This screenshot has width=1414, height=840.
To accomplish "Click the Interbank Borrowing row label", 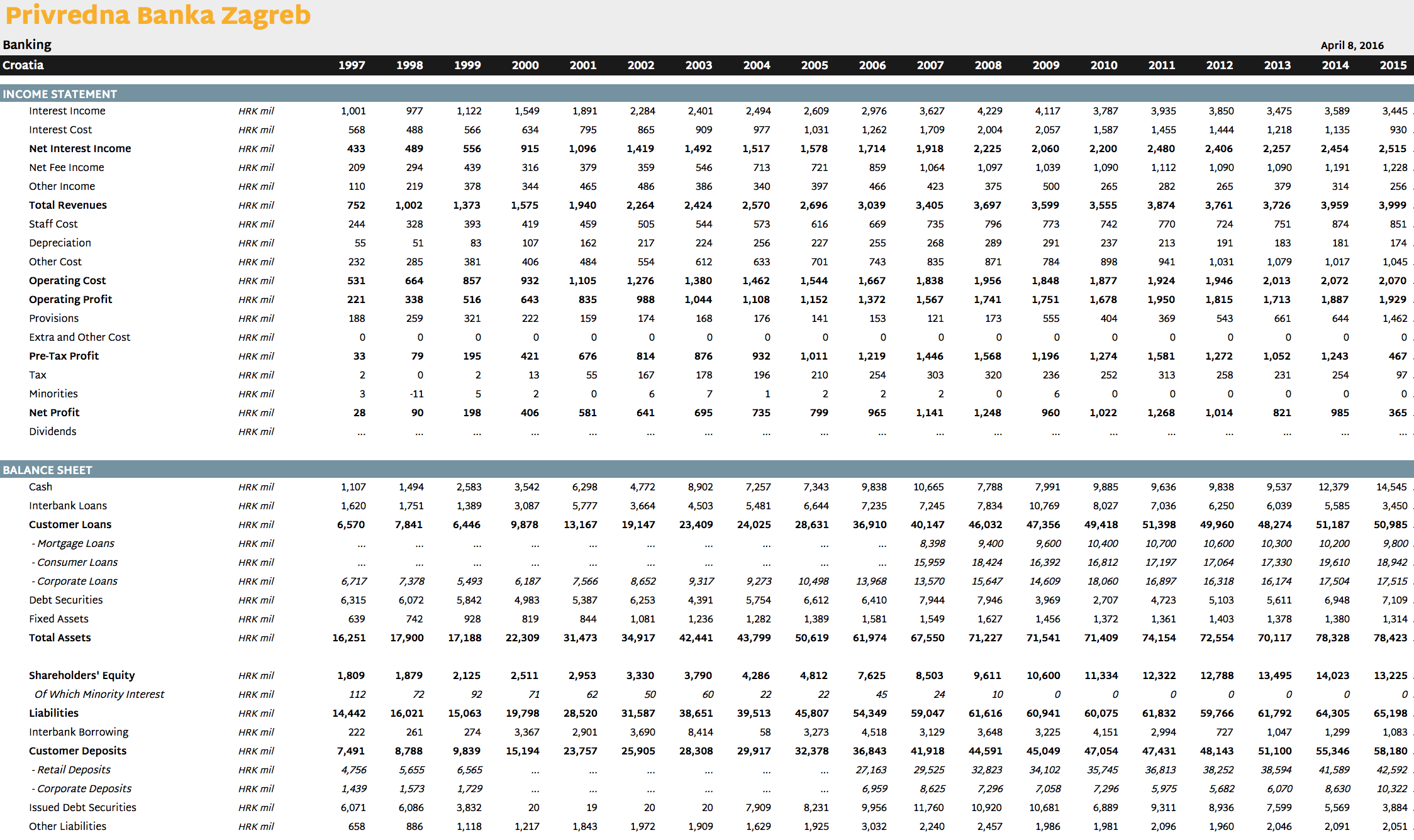I will (79, 732).
